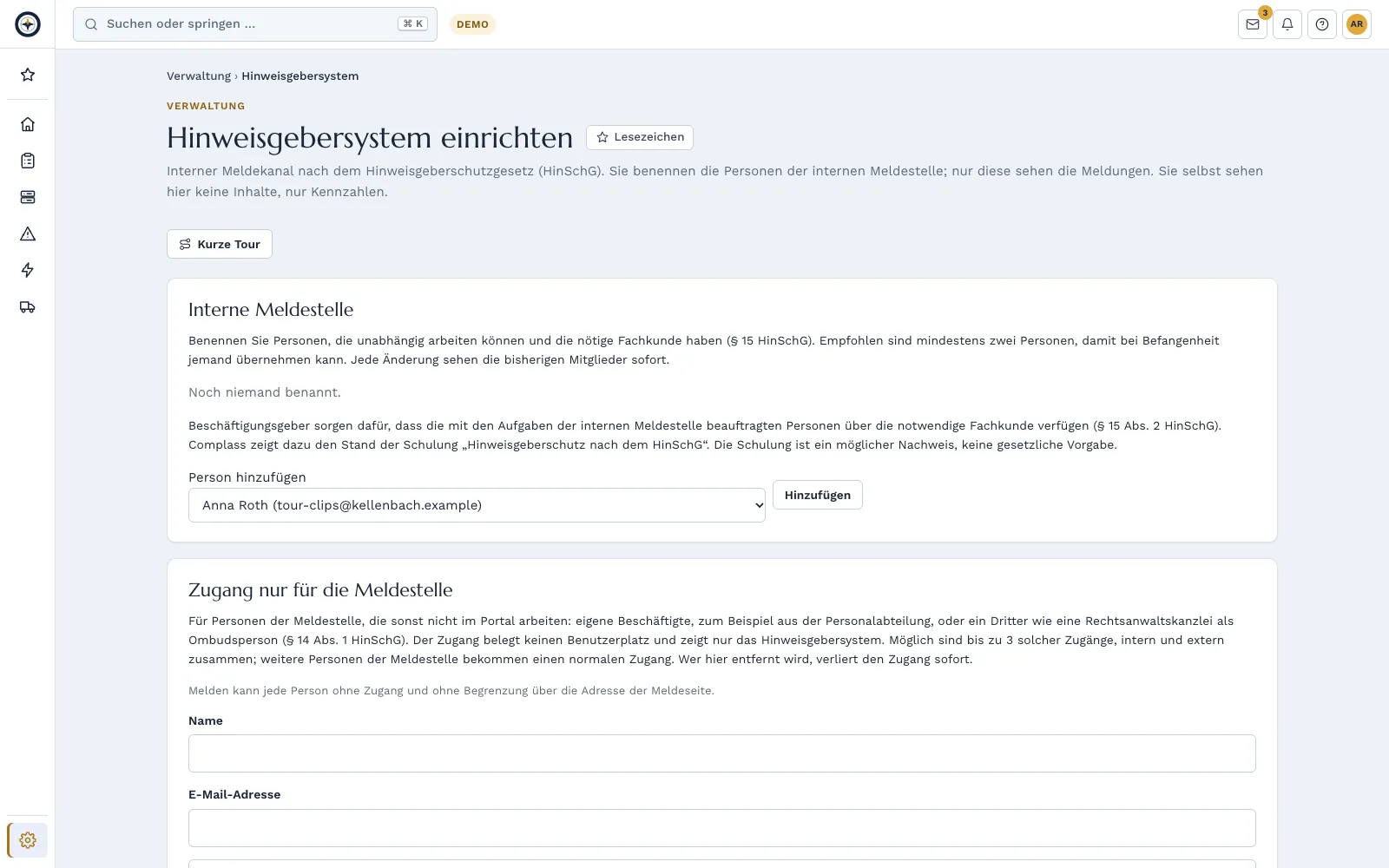Start the Kurze Tour
This screenshot has width=1389, height=868.
tap(220, 244)
